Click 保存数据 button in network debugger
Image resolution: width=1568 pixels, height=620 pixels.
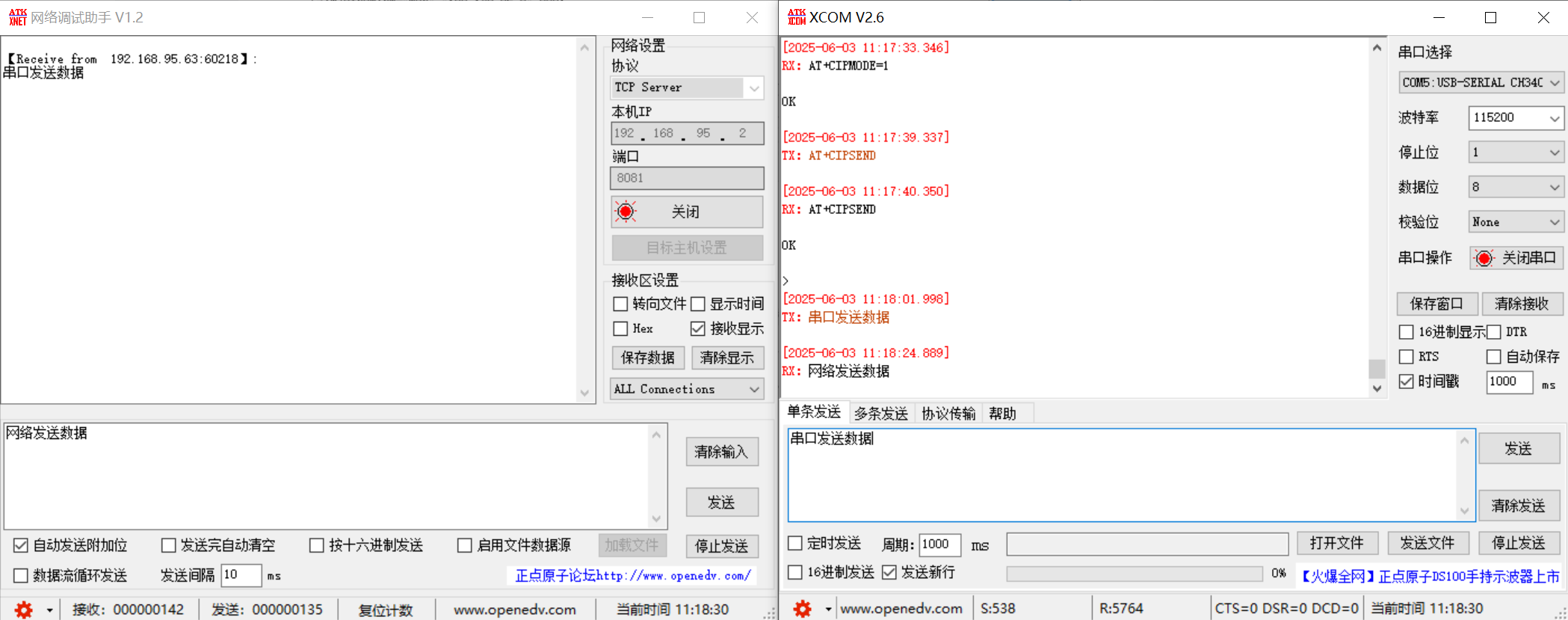point(648,357)
